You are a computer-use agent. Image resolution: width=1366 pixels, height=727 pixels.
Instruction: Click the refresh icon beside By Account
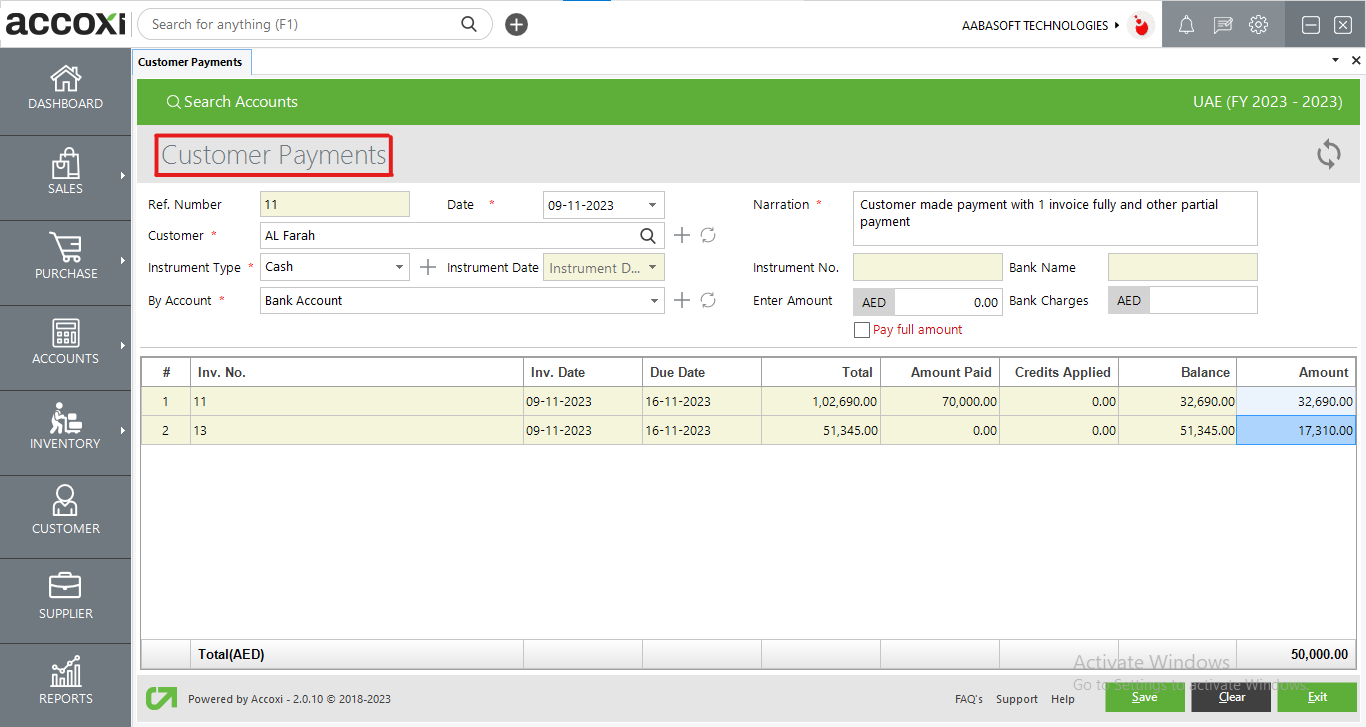point(708,300)
